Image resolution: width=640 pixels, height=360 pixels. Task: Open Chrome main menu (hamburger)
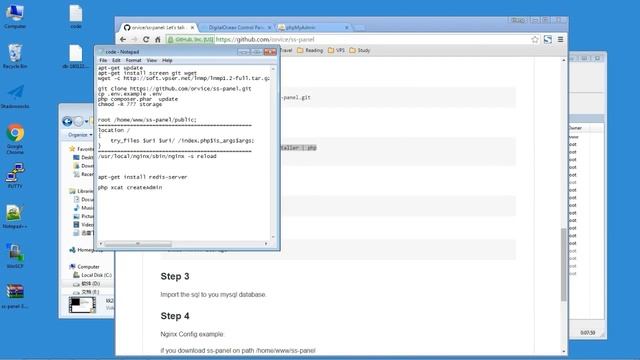coord(560,40)
